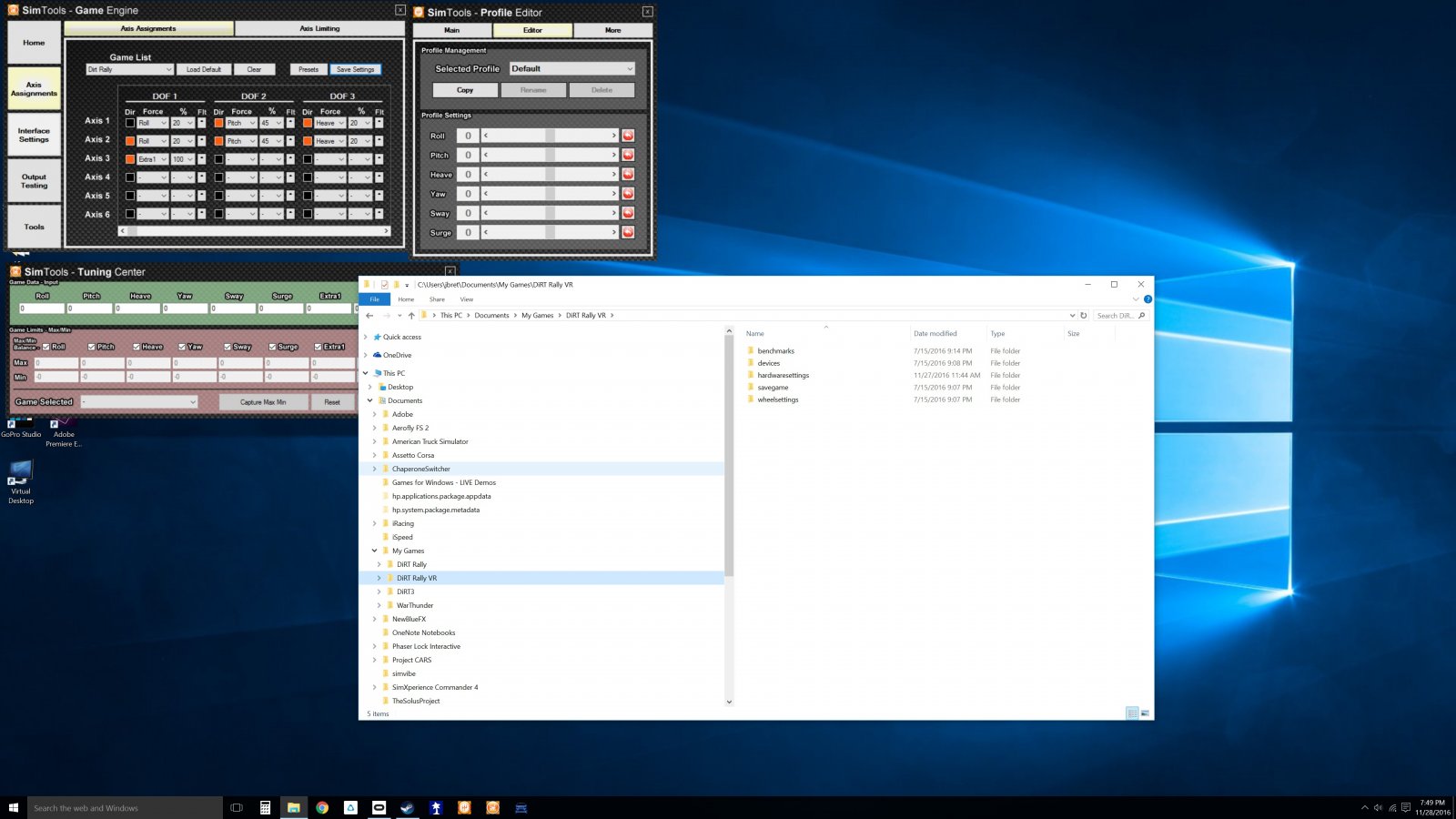Open Interface Settings in Game Engine
1456x819 pixels.
(x=34, y=135)
